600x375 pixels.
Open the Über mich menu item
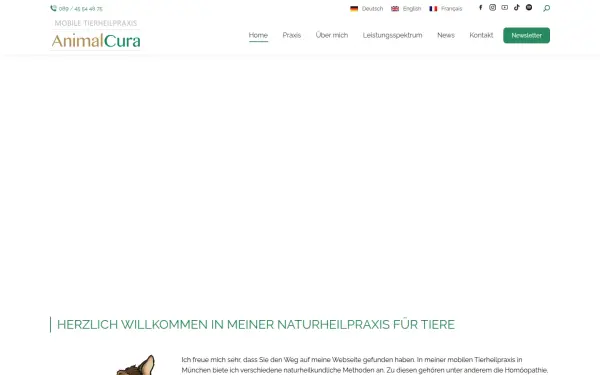[x=332, y=35]
